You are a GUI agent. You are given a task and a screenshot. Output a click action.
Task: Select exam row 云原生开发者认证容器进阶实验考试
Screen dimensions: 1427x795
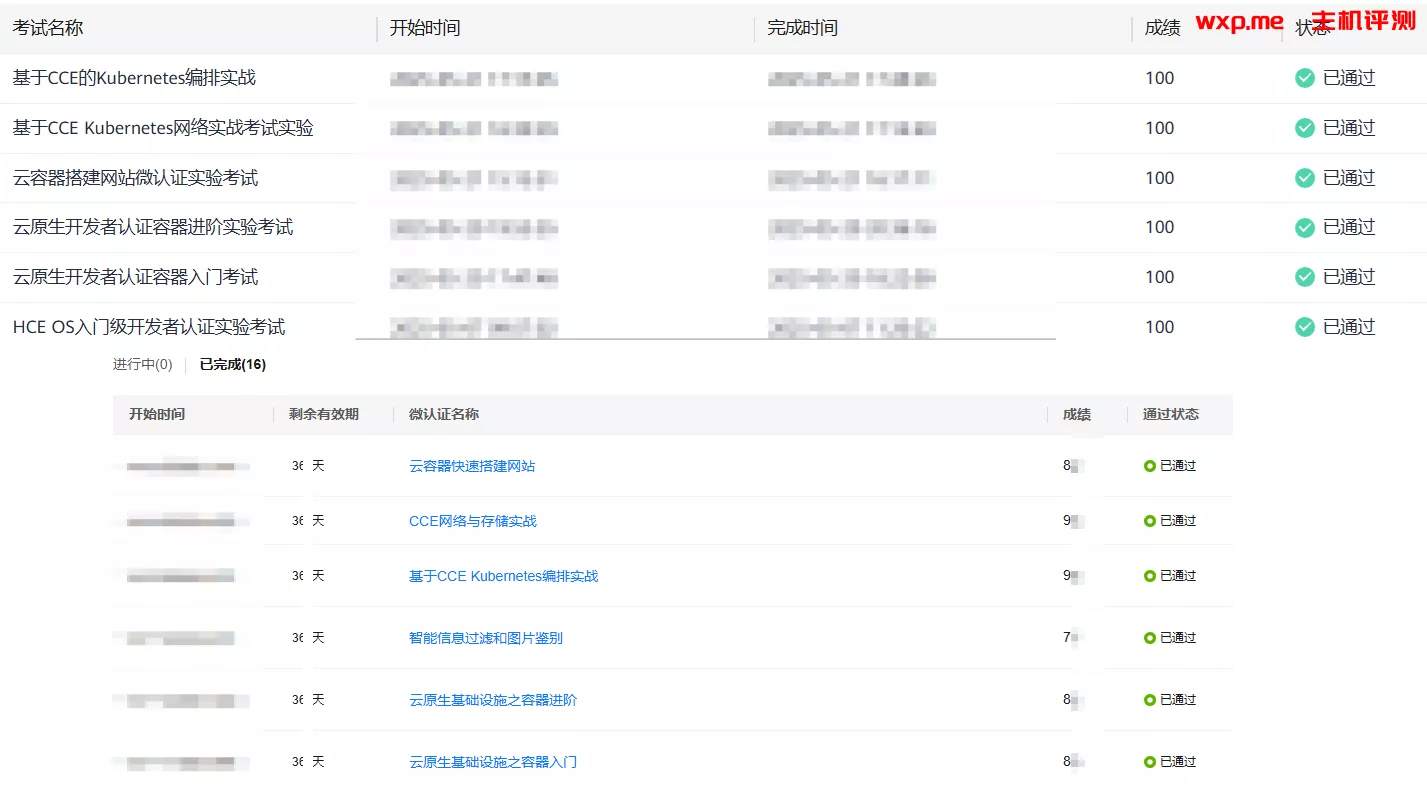point(713,227)
